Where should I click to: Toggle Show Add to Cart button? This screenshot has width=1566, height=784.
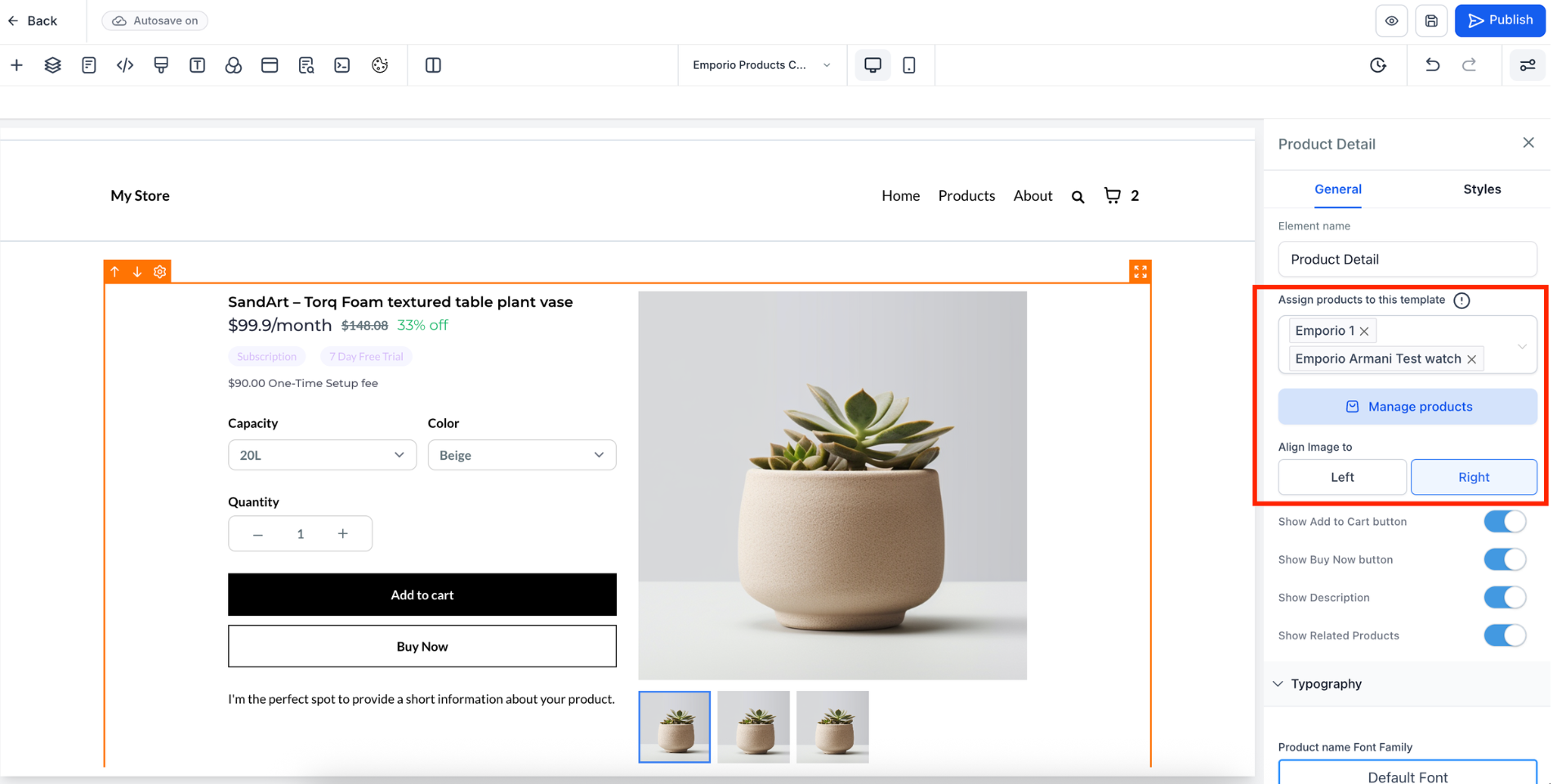1505,522
